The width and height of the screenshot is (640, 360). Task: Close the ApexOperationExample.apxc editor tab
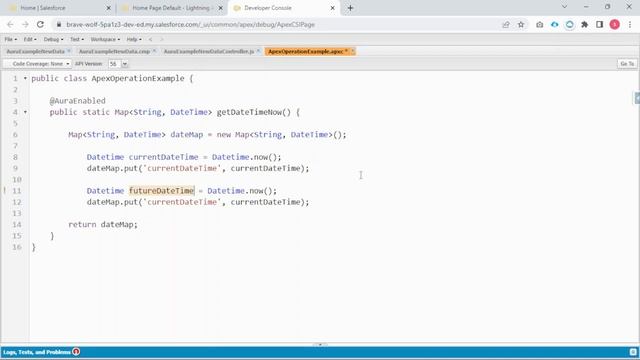click(x=353, y=51)
